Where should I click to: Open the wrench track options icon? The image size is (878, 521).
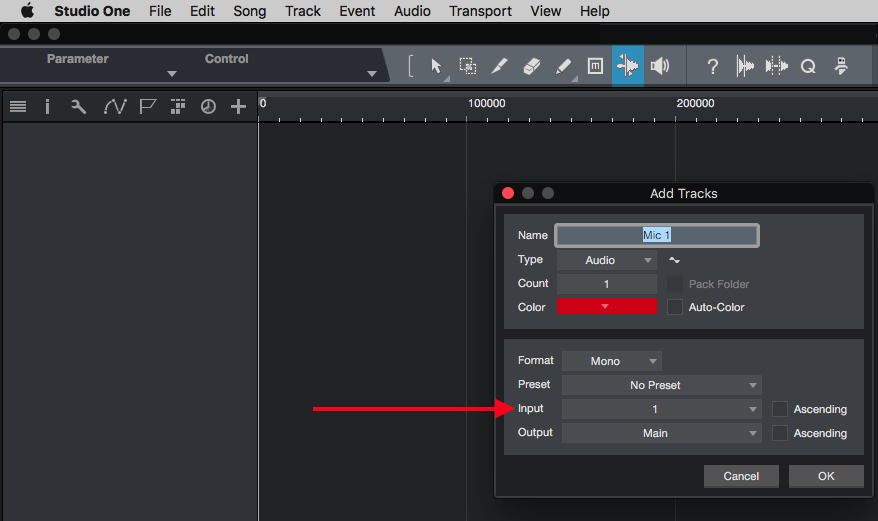[x=78, y=106]
